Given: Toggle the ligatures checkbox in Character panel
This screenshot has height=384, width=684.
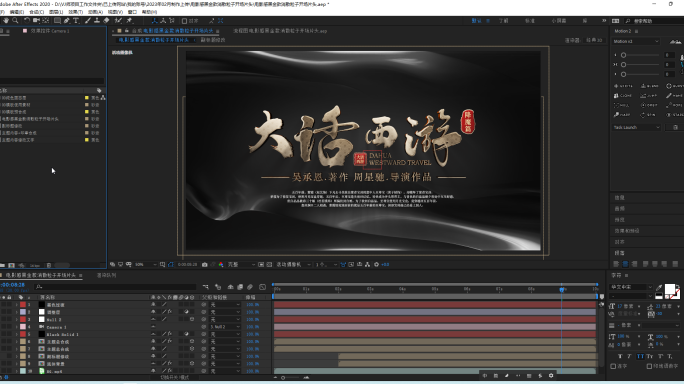Looking at the screenshot, I should click(x=613, y=366).
